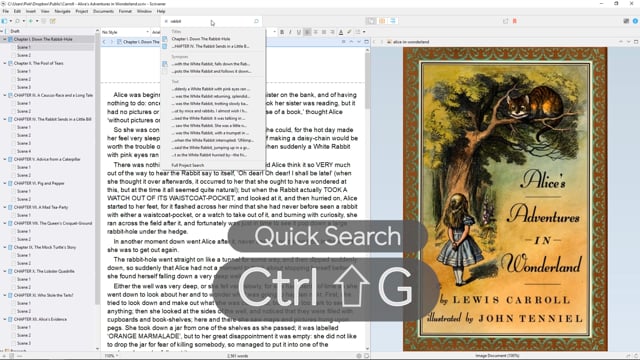Click the target icon in the editor footer

click(359, 356)
